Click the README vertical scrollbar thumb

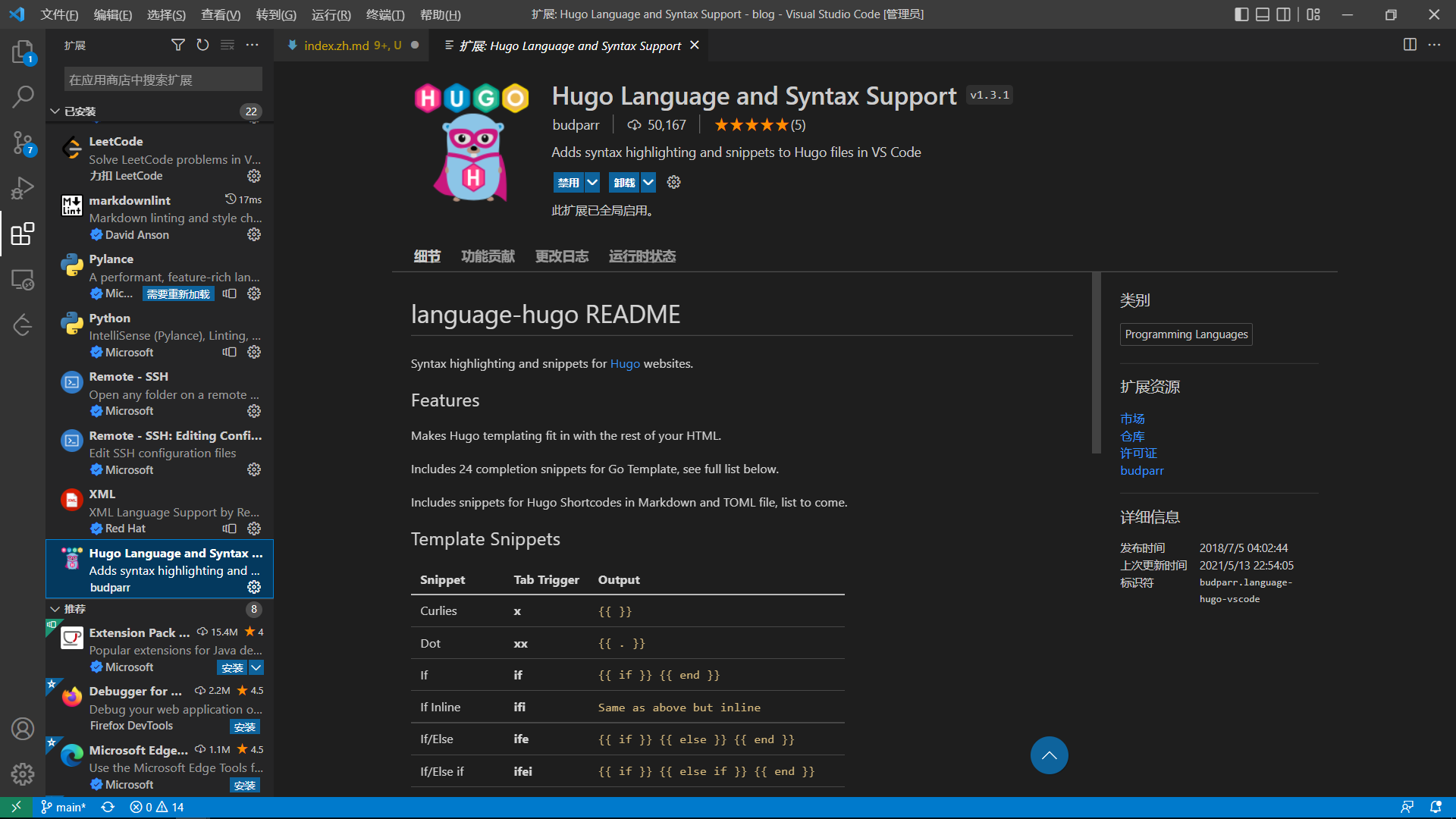(1096, 362)
